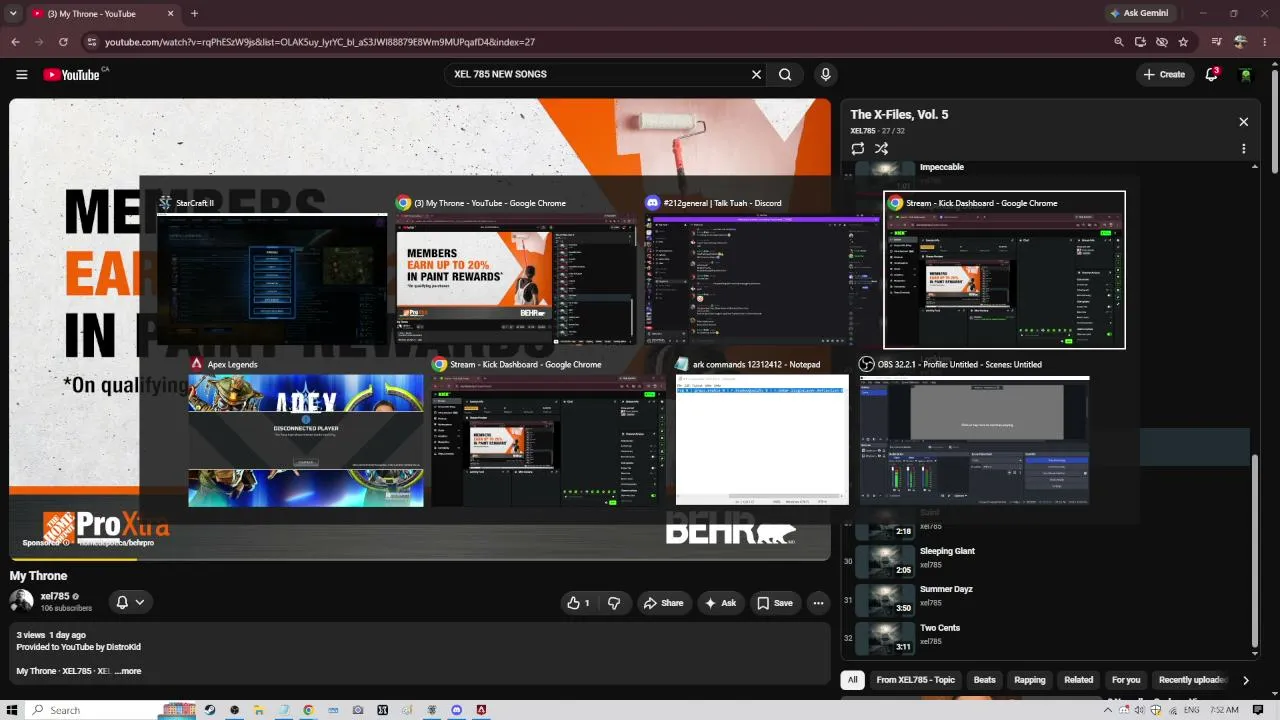Bookmark this page with the star
The height and width of the screenshot is (720, 1280).
[1184, 42]
